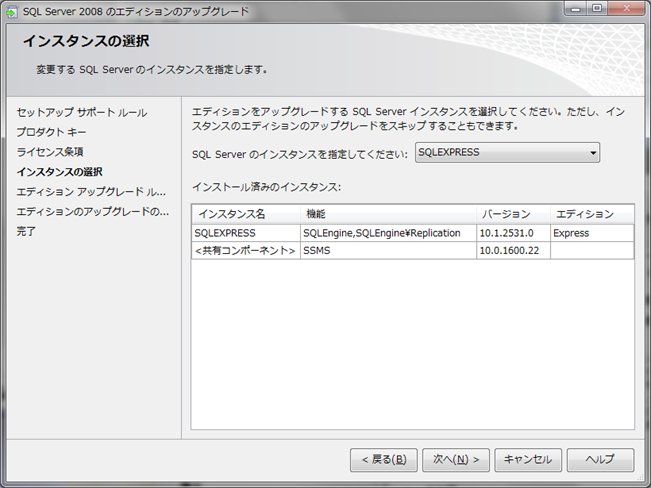651x488 pixels.
Task: Select the エディションのアップグレードの... step
Action: [x=93, y=211]
